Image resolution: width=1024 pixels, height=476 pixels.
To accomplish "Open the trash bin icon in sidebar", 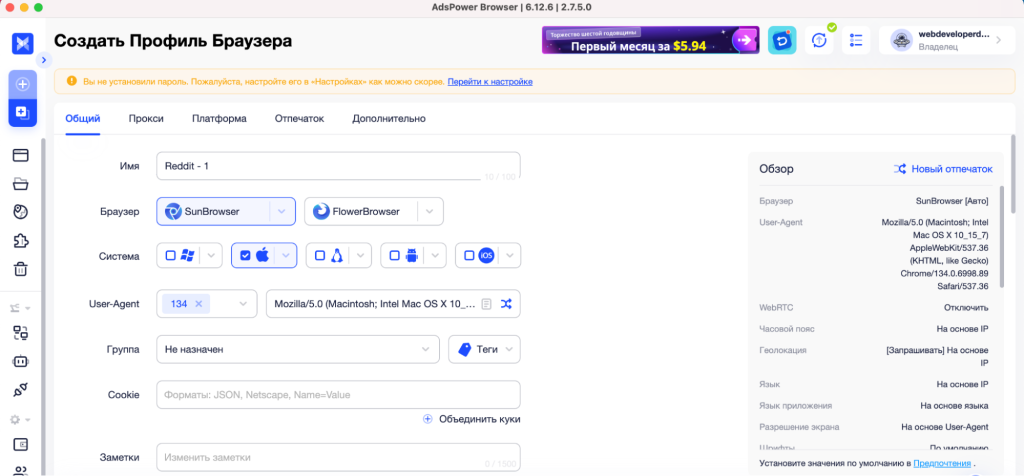I will (x=21, y=269).
